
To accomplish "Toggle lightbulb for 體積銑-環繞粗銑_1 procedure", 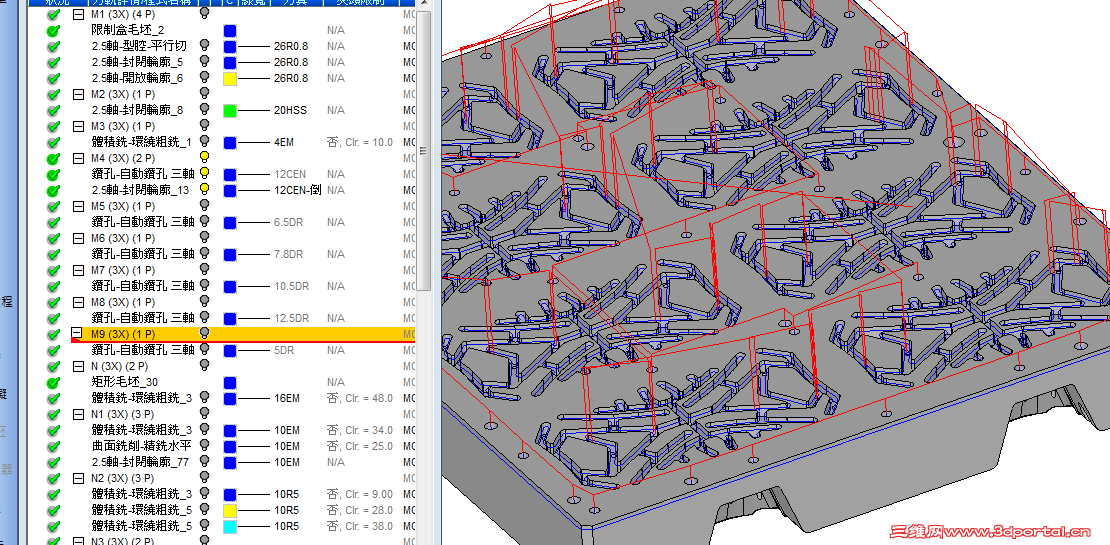I will (205, 142).
